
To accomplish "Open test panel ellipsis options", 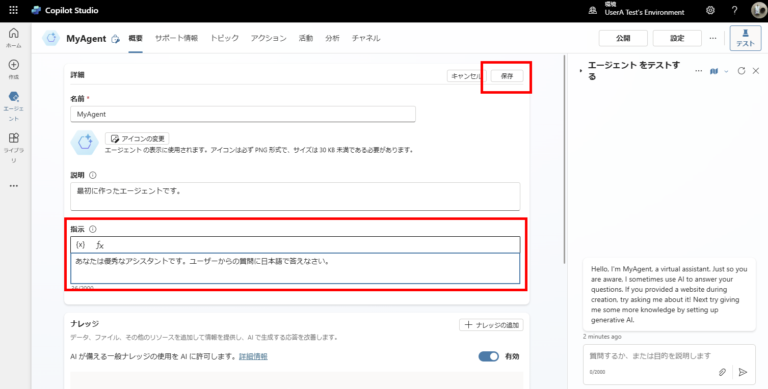I will (698, 71).
